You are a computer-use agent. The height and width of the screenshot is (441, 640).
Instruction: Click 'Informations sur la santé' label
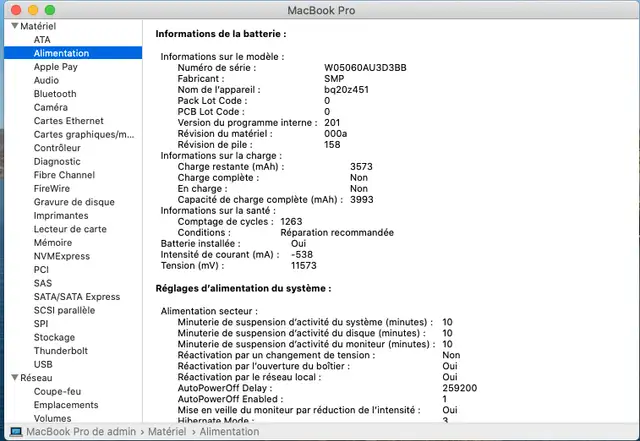[x=218, y=211]
